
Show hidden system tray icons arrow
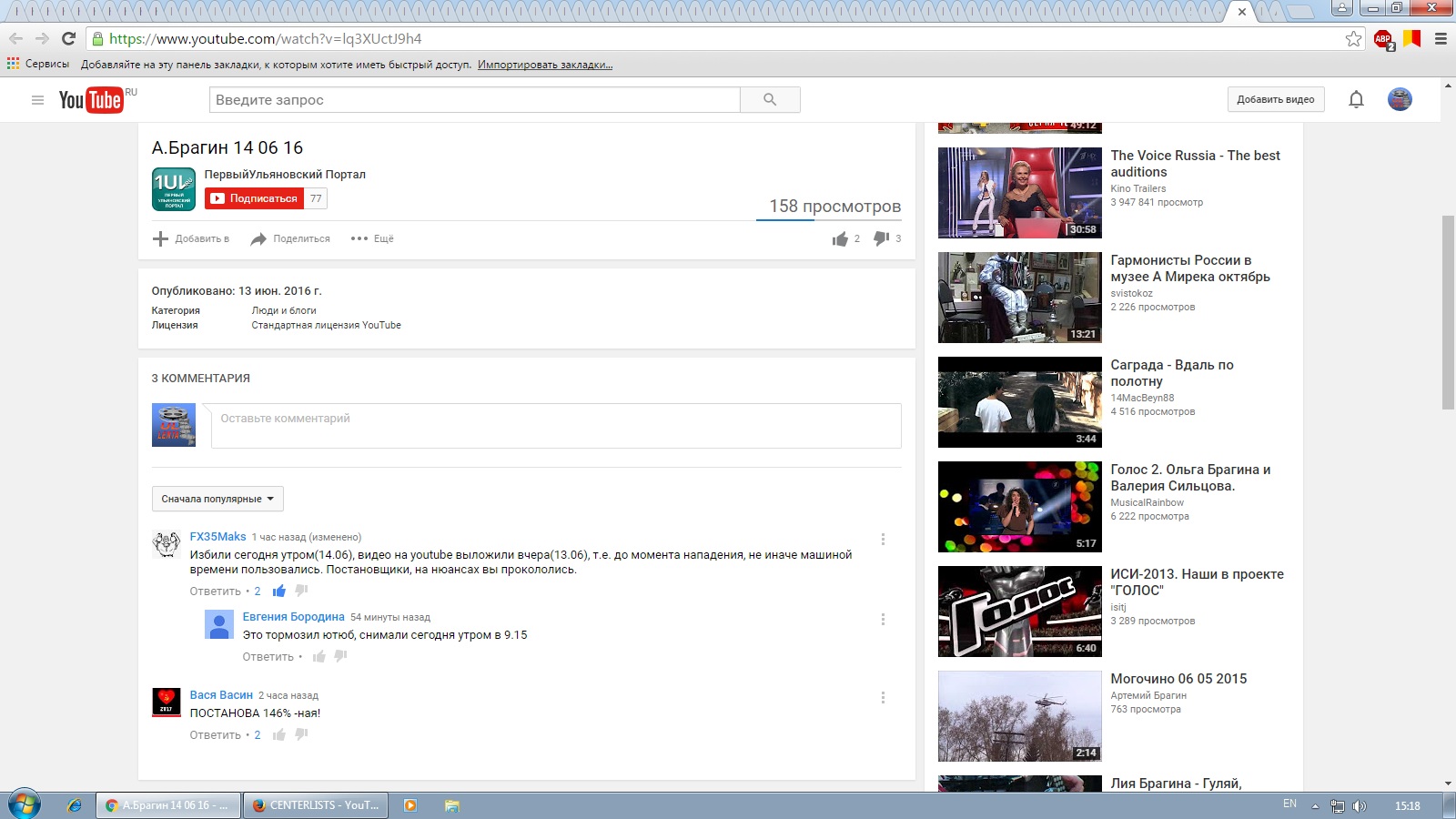pyautogui.click(x=1315, y=806)
